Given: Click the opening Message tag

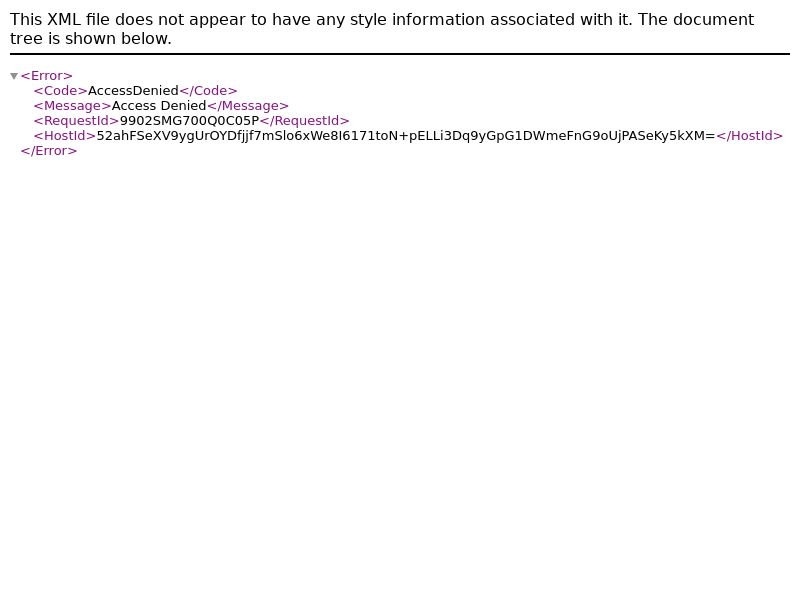Looking at the screenshot, I should (x=72, y=106).
